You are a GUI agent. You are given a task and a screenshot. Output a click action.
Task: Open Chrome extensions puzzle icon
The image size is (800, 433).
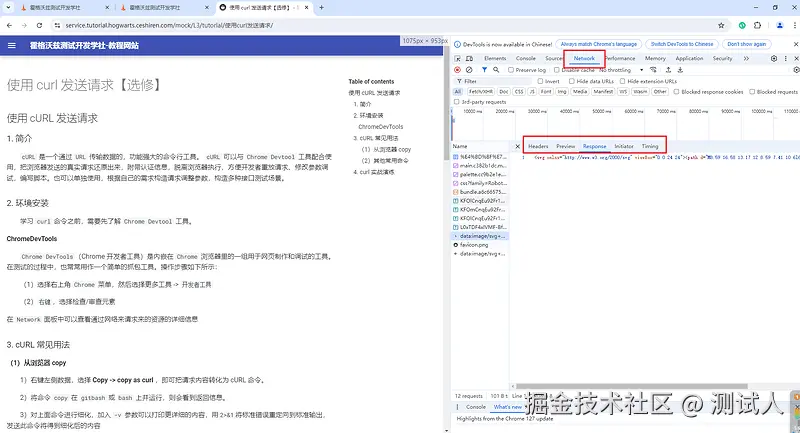point(757,25)
